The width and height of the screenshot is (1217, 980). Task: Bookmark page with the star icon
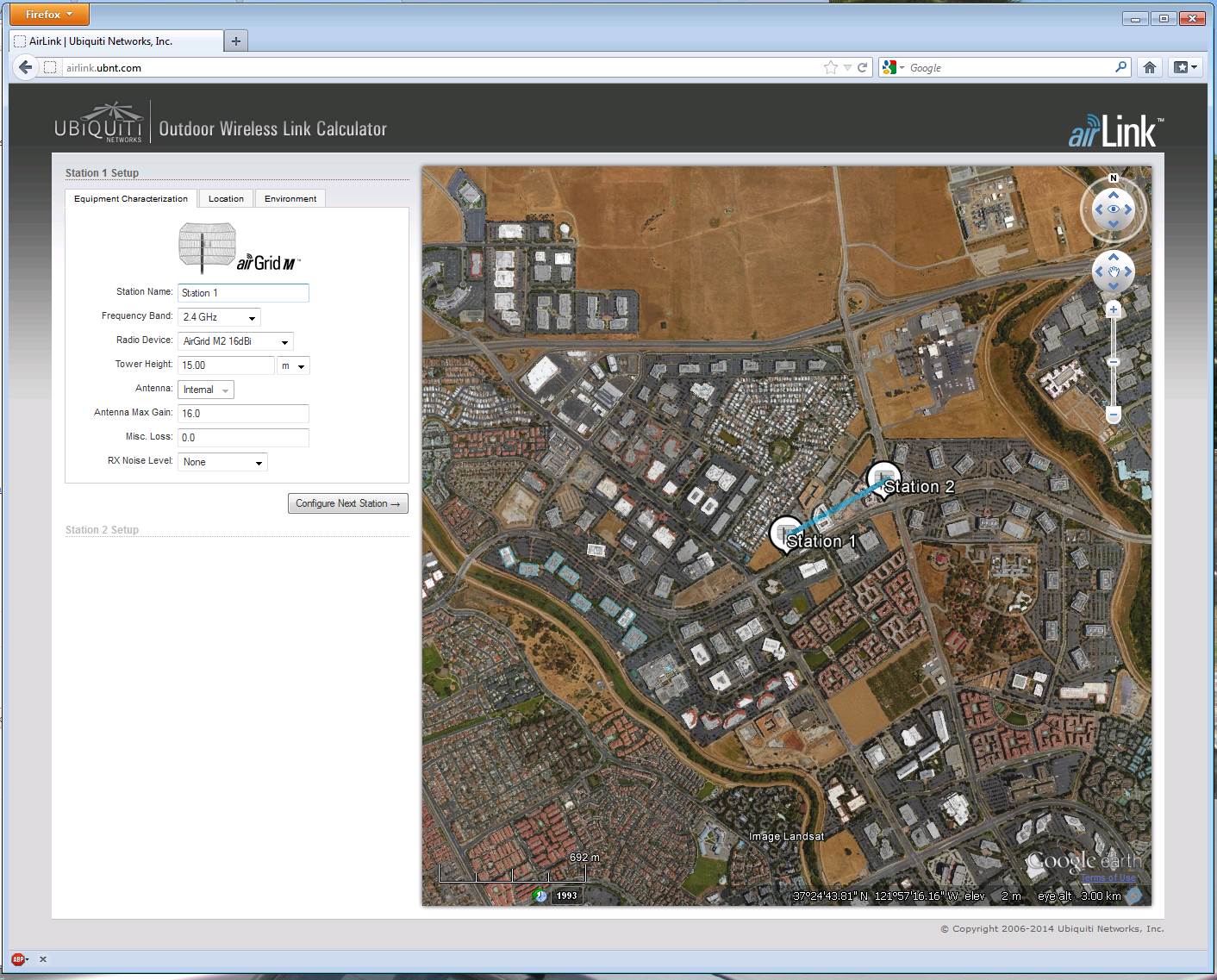[830, 67]
